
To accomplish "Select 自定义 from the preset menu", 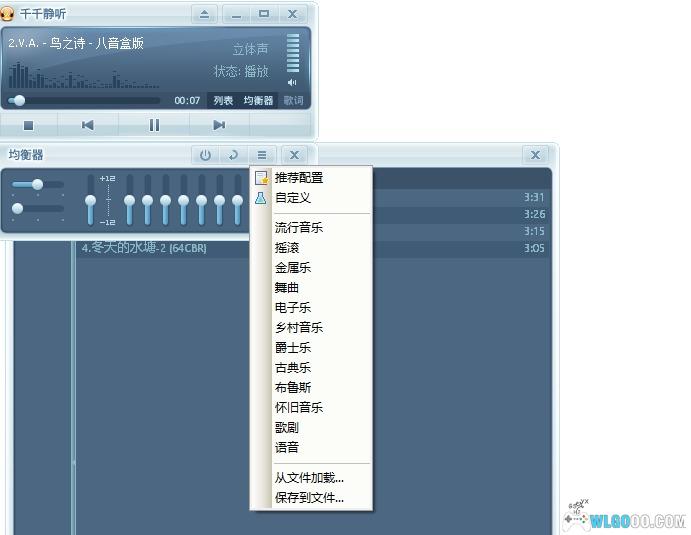I will 311,198.
